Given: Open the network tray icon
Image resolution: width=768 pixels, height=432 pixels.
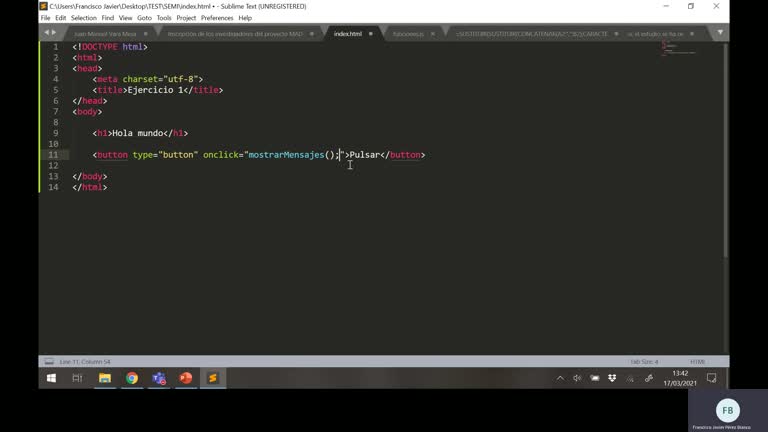Looking at the screenshot, I should (630, 378).
